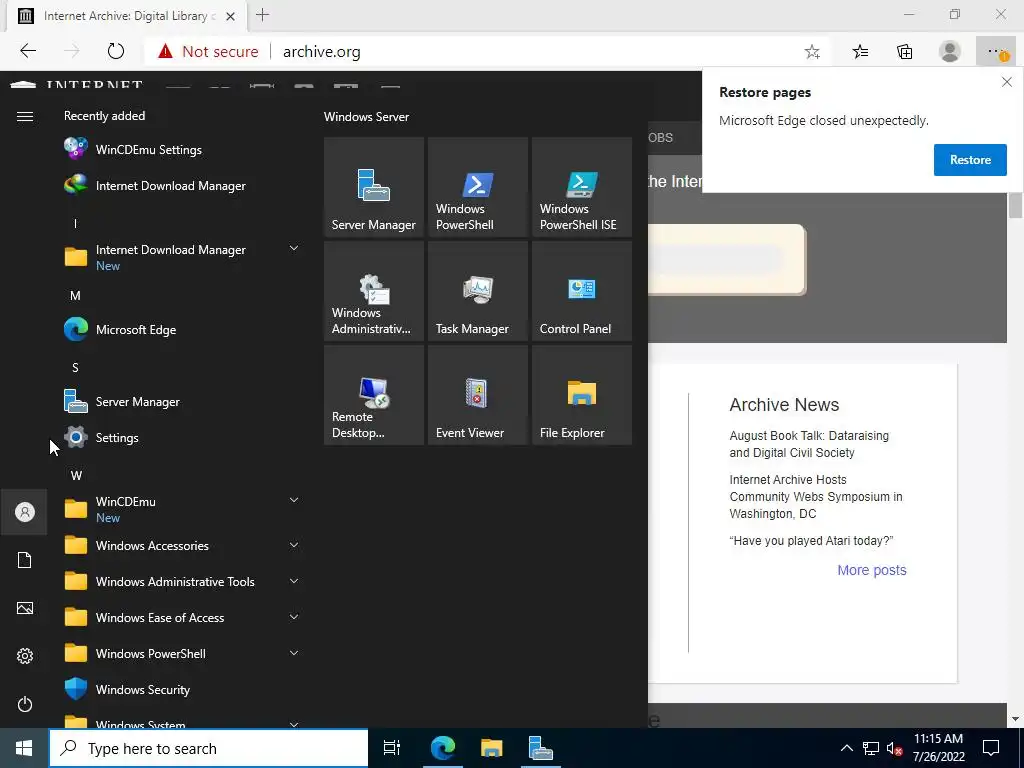This screenshot has height=768, width=1024.
Task: Click the muted volume tray icon
Action: [x=894, y=748]
